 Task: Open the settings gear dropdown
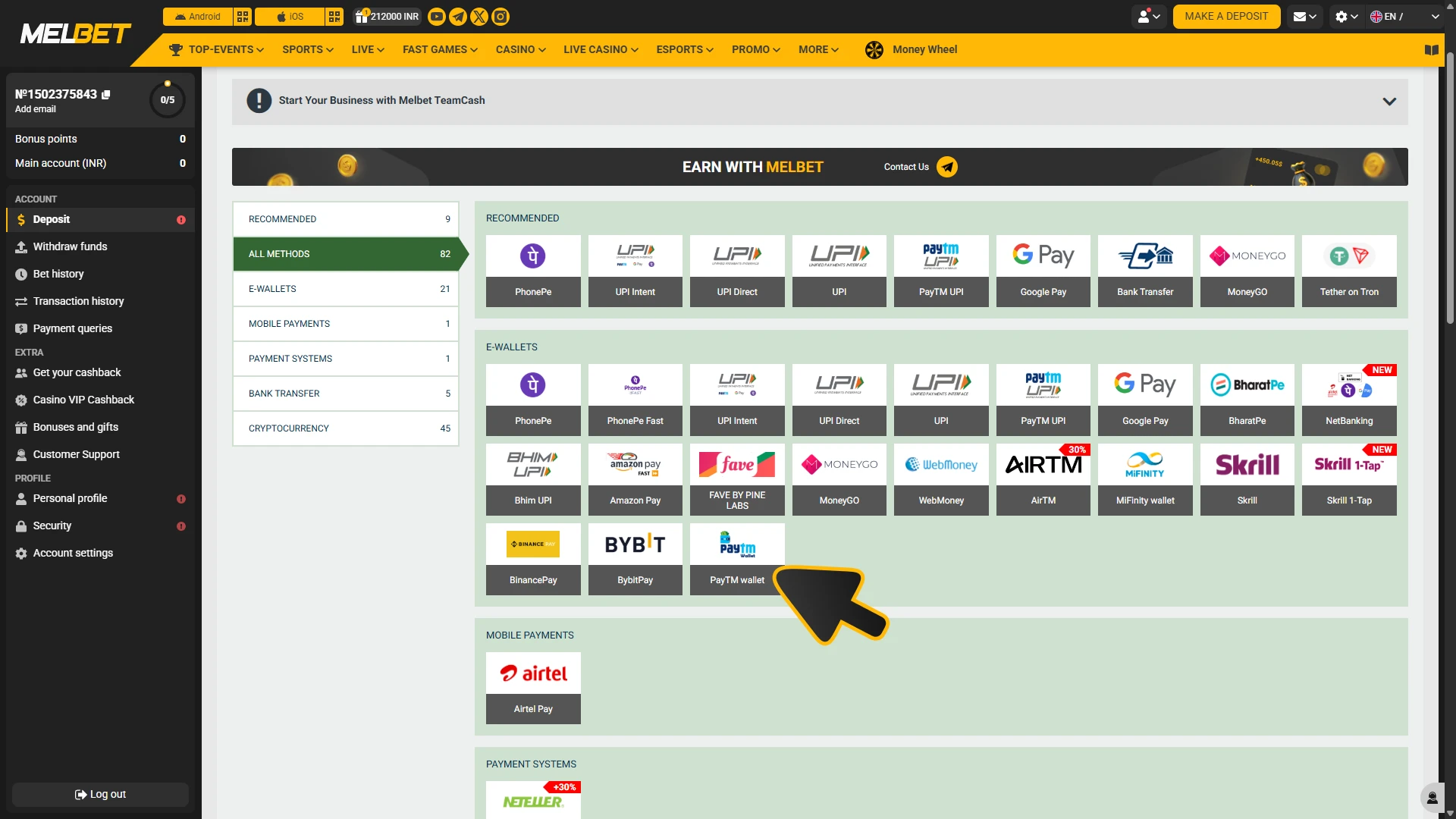coord(1347,17)
